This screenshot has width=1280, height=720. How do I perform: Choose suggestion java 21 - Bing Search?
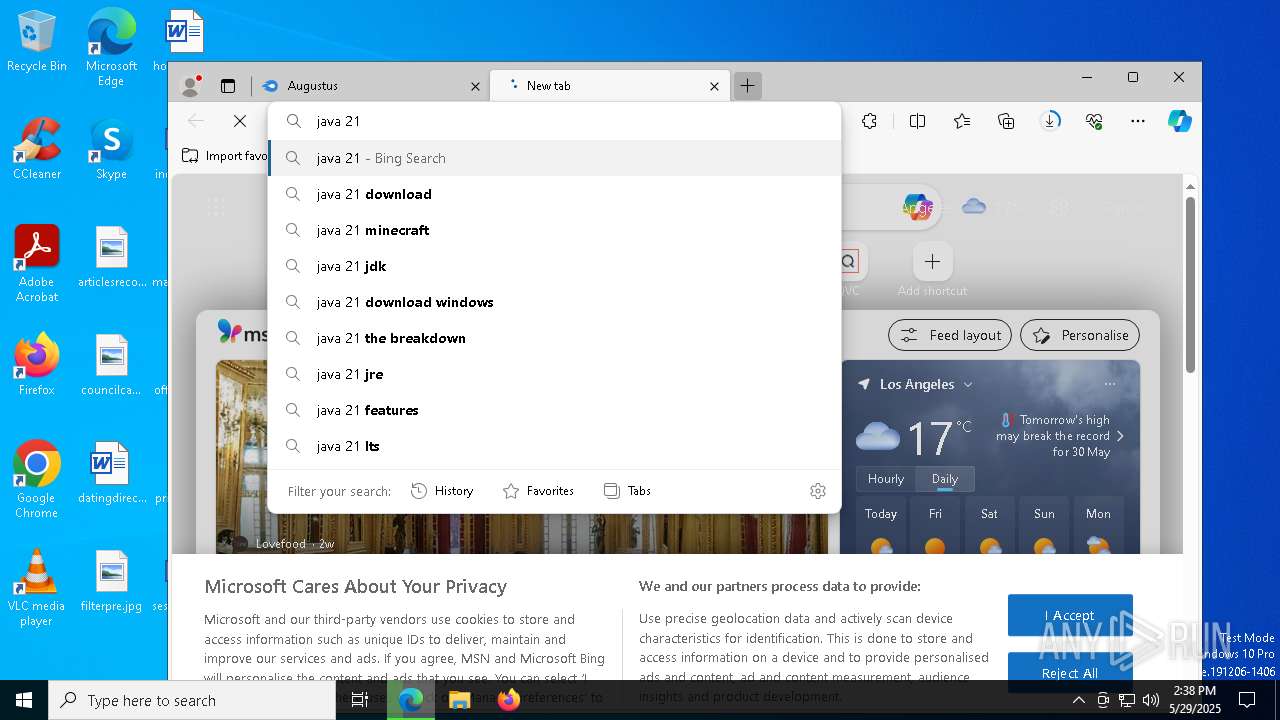[x=555, y=158]
